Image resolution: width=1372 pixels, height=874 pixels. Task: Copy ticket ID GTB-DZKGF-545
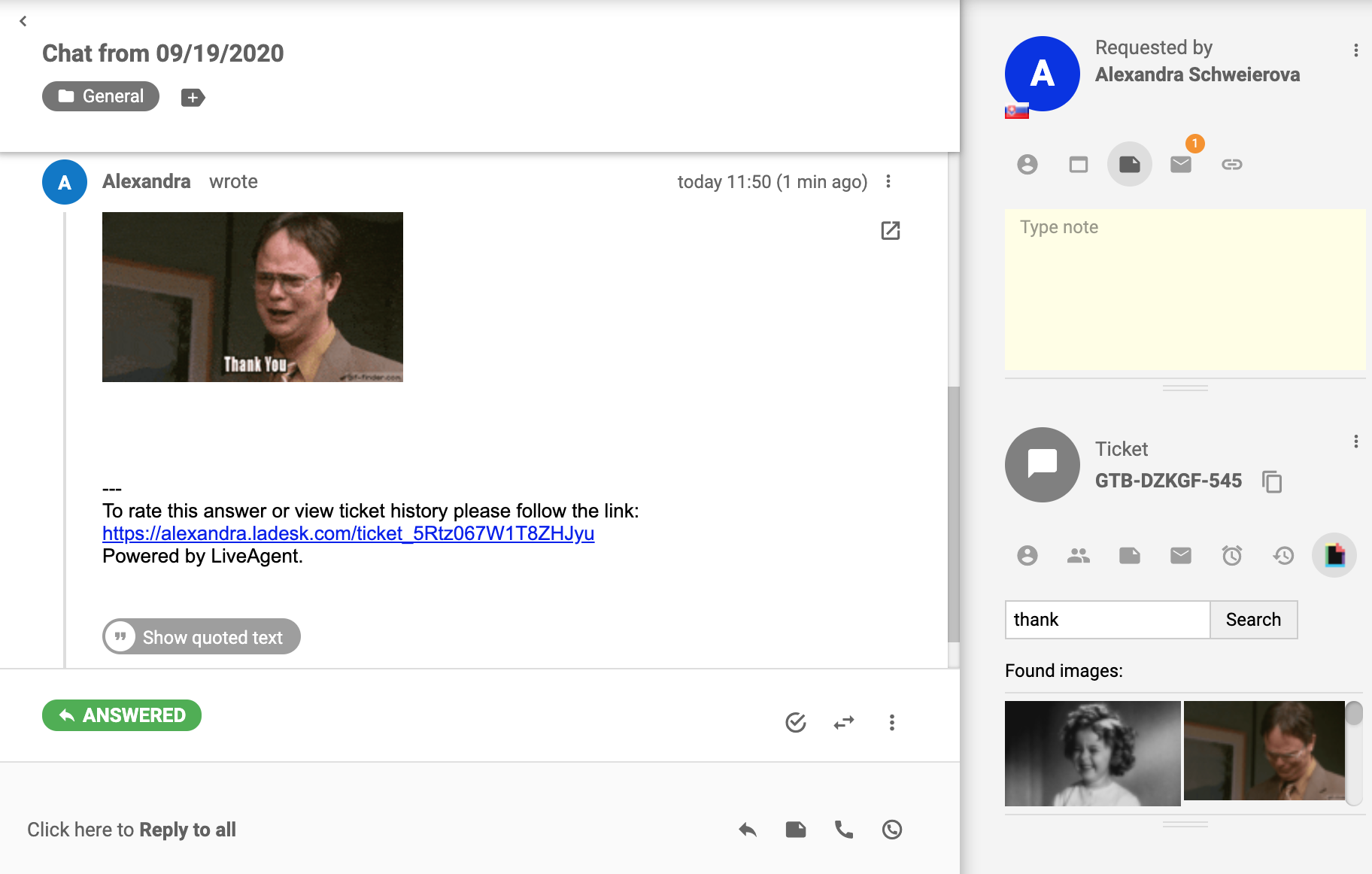[x=1272, y=481]
